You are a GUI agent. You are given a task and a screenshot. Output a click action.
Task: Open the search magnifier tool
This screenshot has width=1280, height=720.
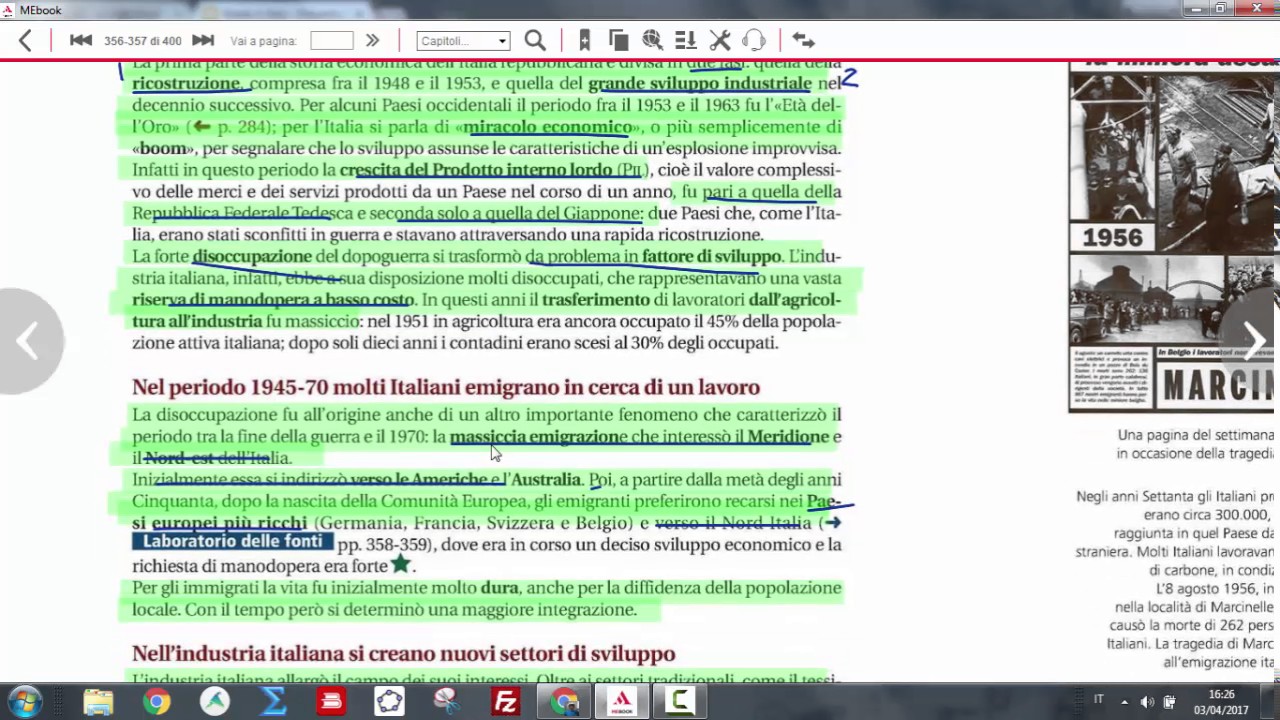pos(535,40)
